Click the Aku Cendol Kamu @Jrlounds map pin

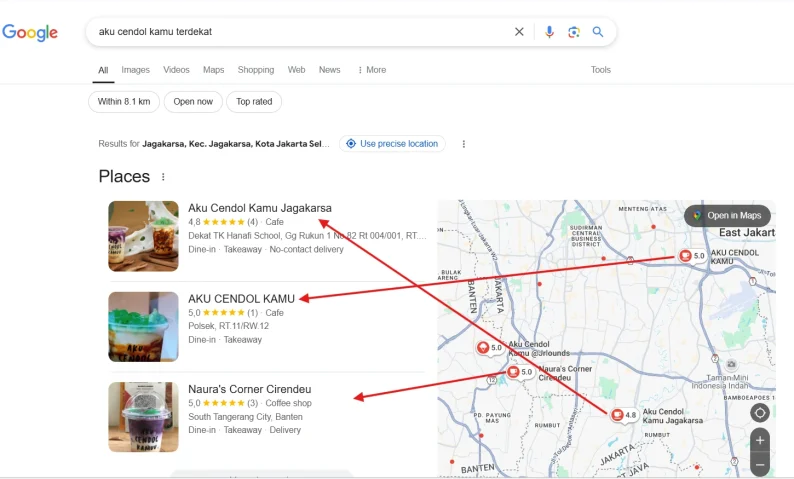pos(489,348)
